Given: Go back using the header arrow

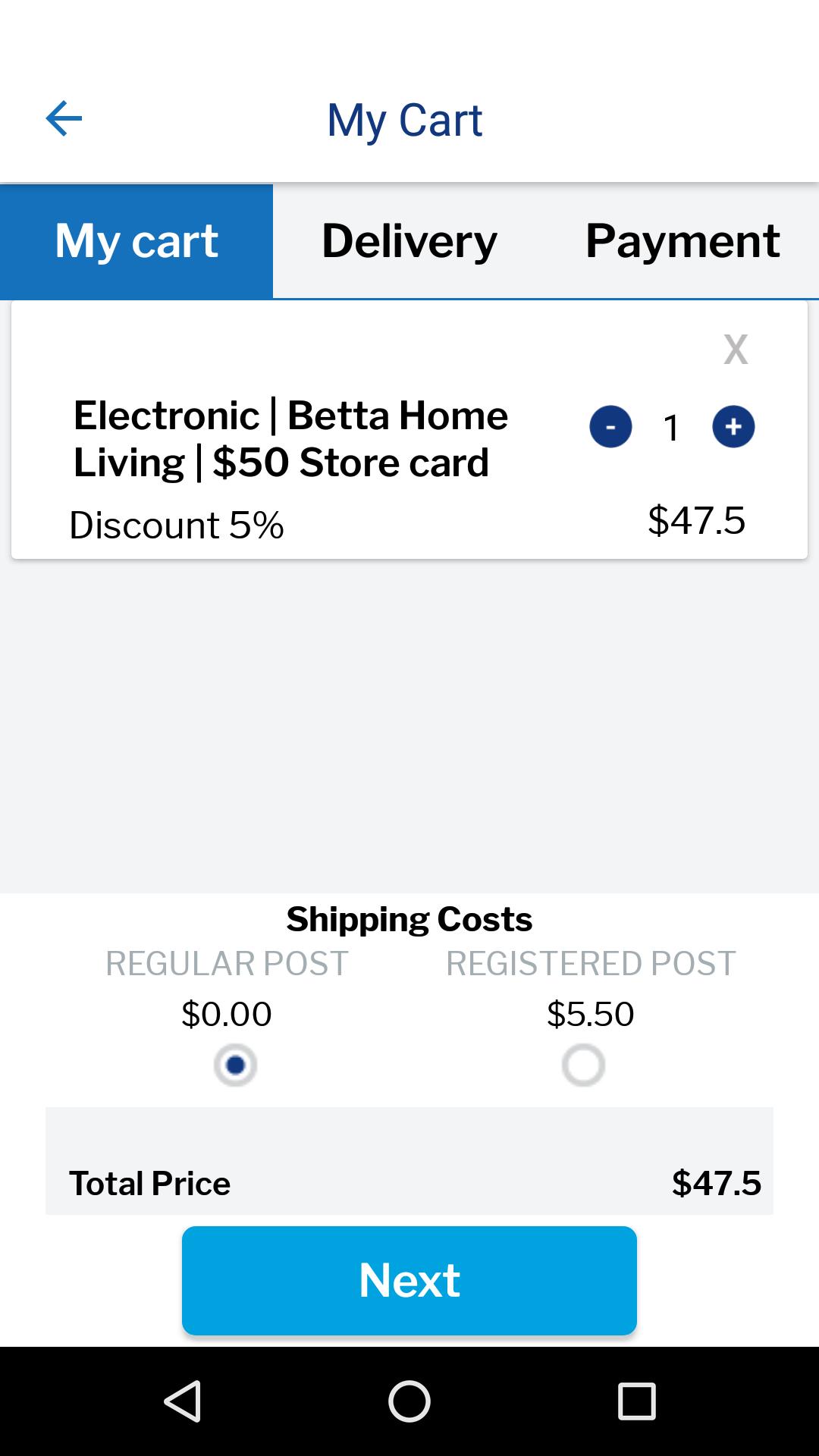Looking at the screenshot, I should [x=64, y=119].
